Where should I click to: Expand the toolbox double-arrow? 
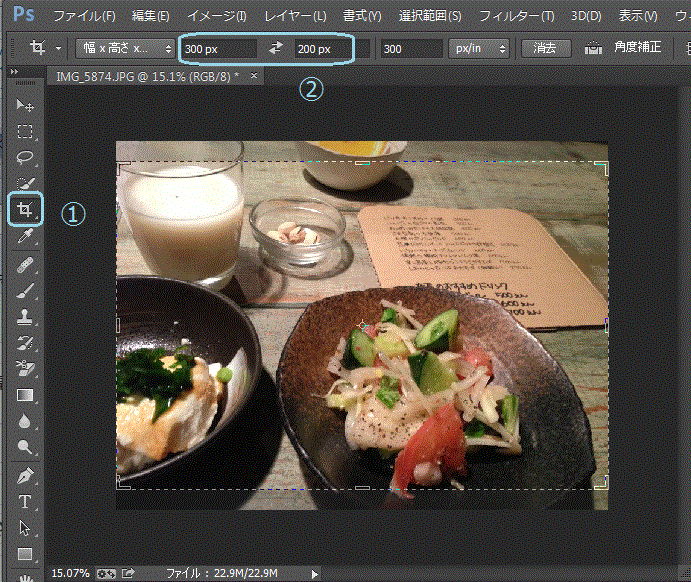[x=15, y=71]
